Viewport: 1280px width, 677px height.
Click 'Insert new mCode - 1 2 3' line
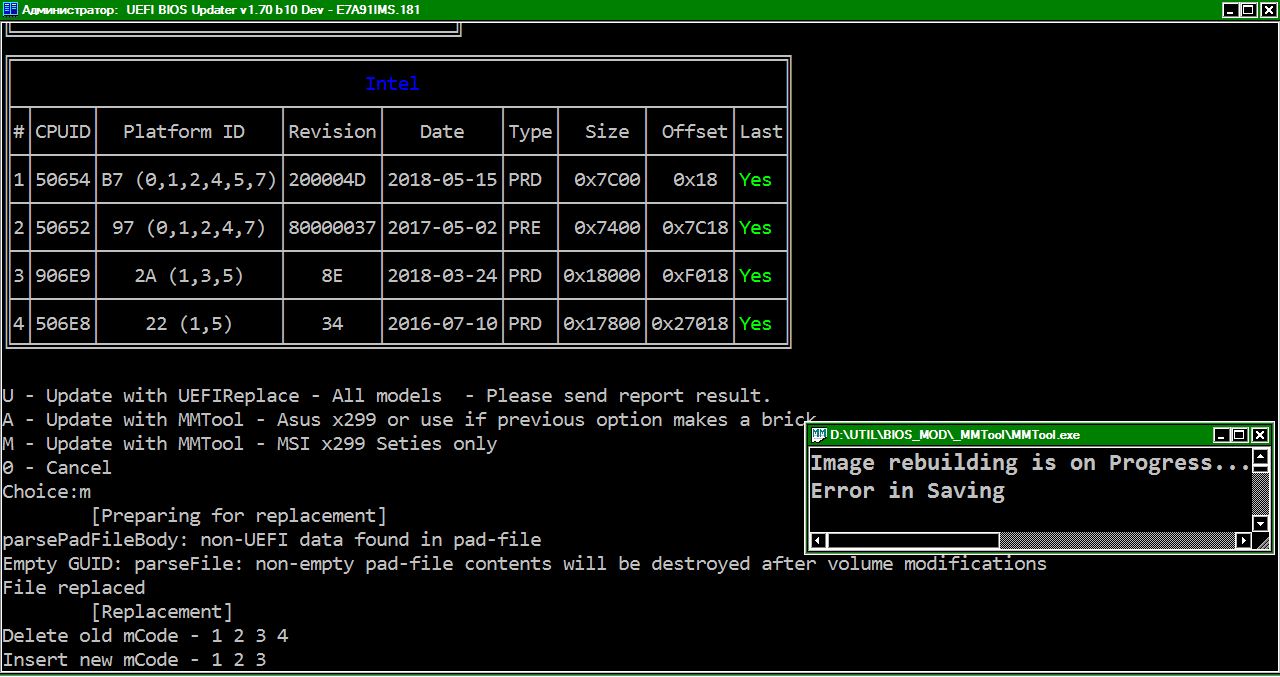(x=134, y=660)
